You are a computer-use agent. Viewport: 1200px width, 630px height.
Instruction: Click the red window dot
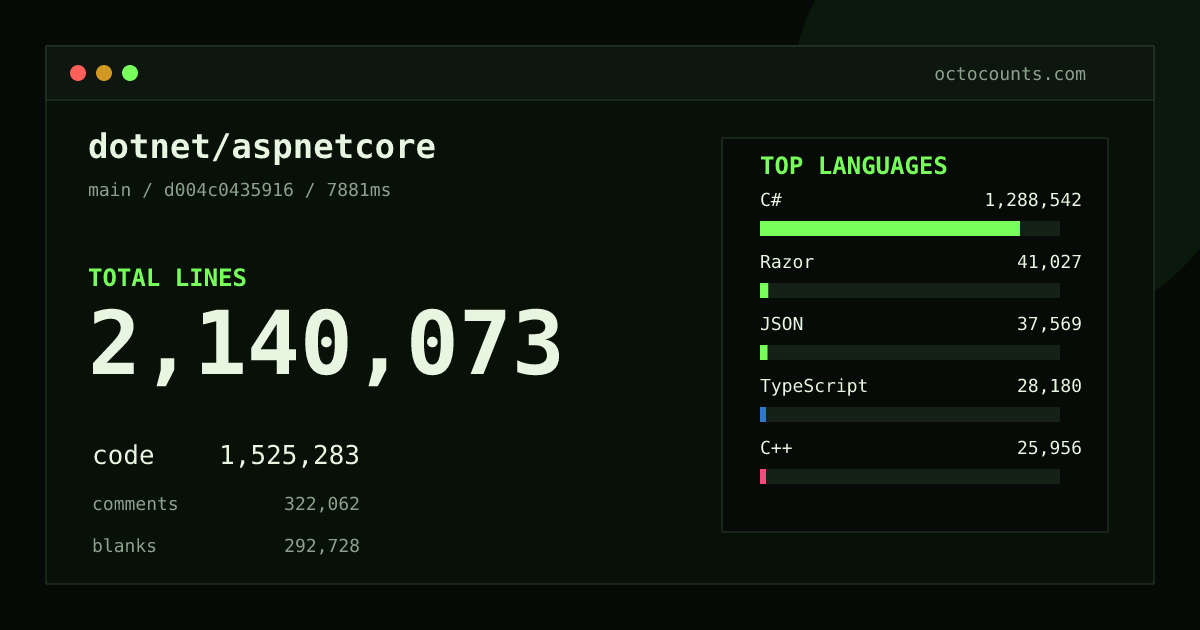(x=78, y=73)
